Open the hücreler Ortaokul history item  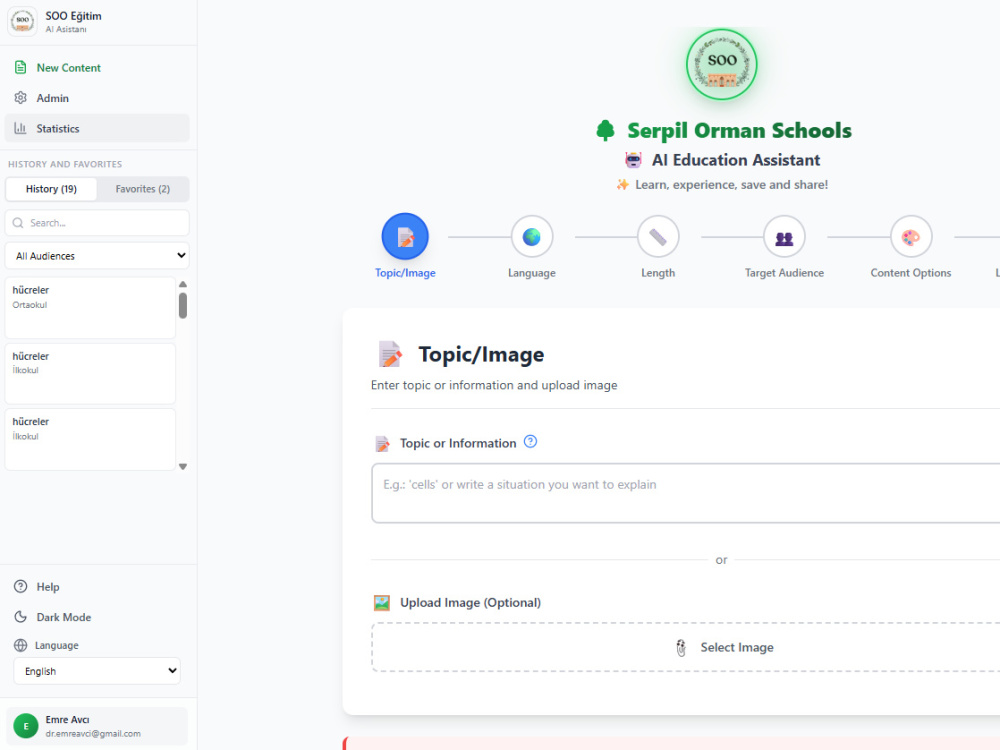click(90, 307)
